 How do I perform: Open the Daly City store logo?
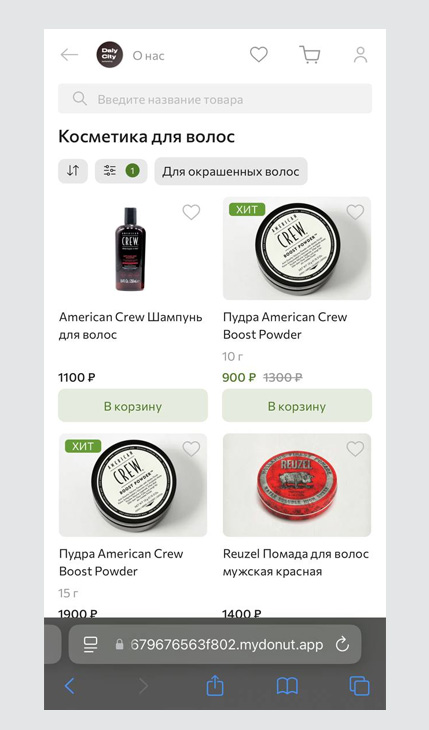coord(110,55)
